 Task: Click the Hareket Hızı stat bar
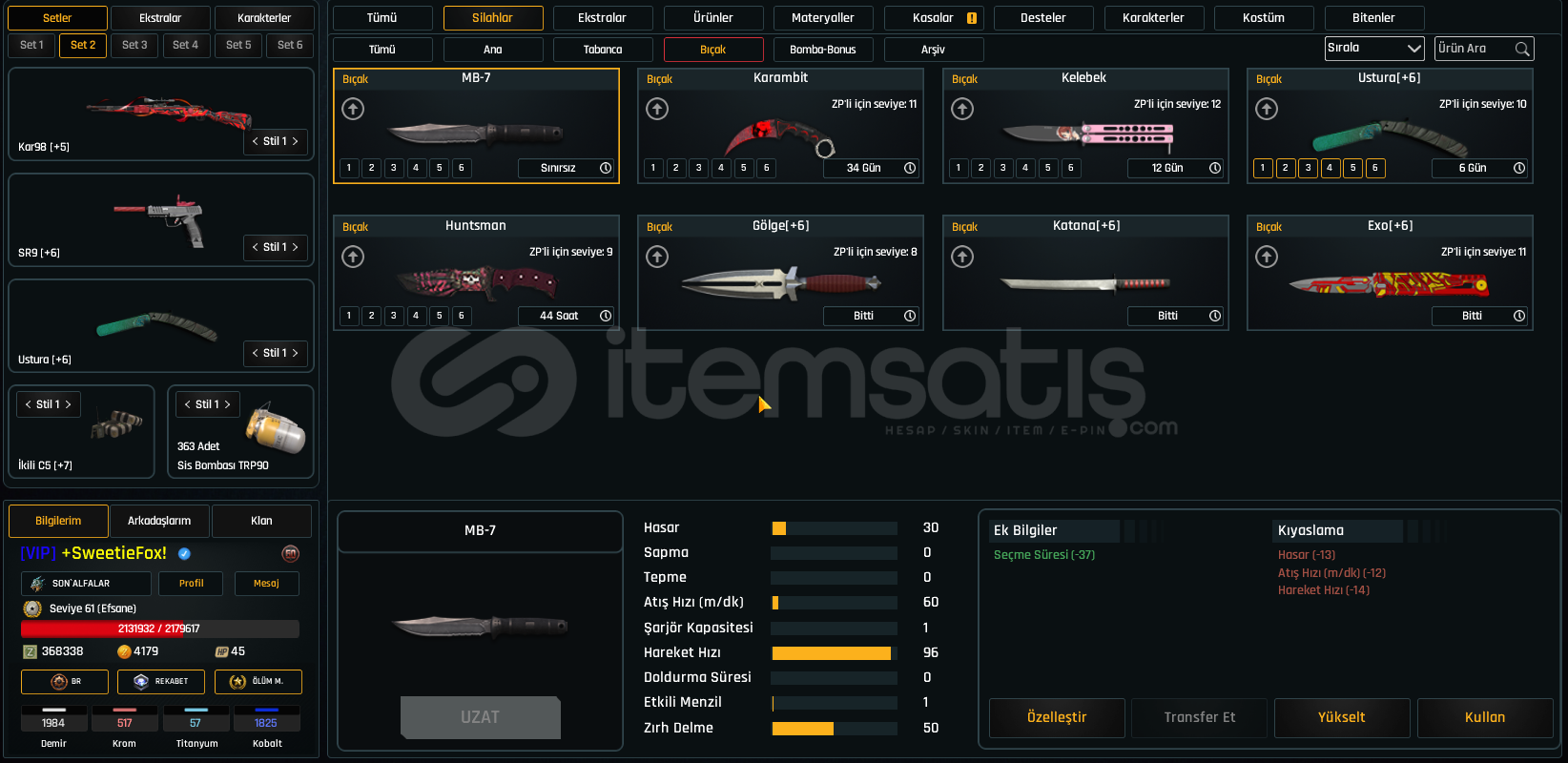[x=835, y=653]
